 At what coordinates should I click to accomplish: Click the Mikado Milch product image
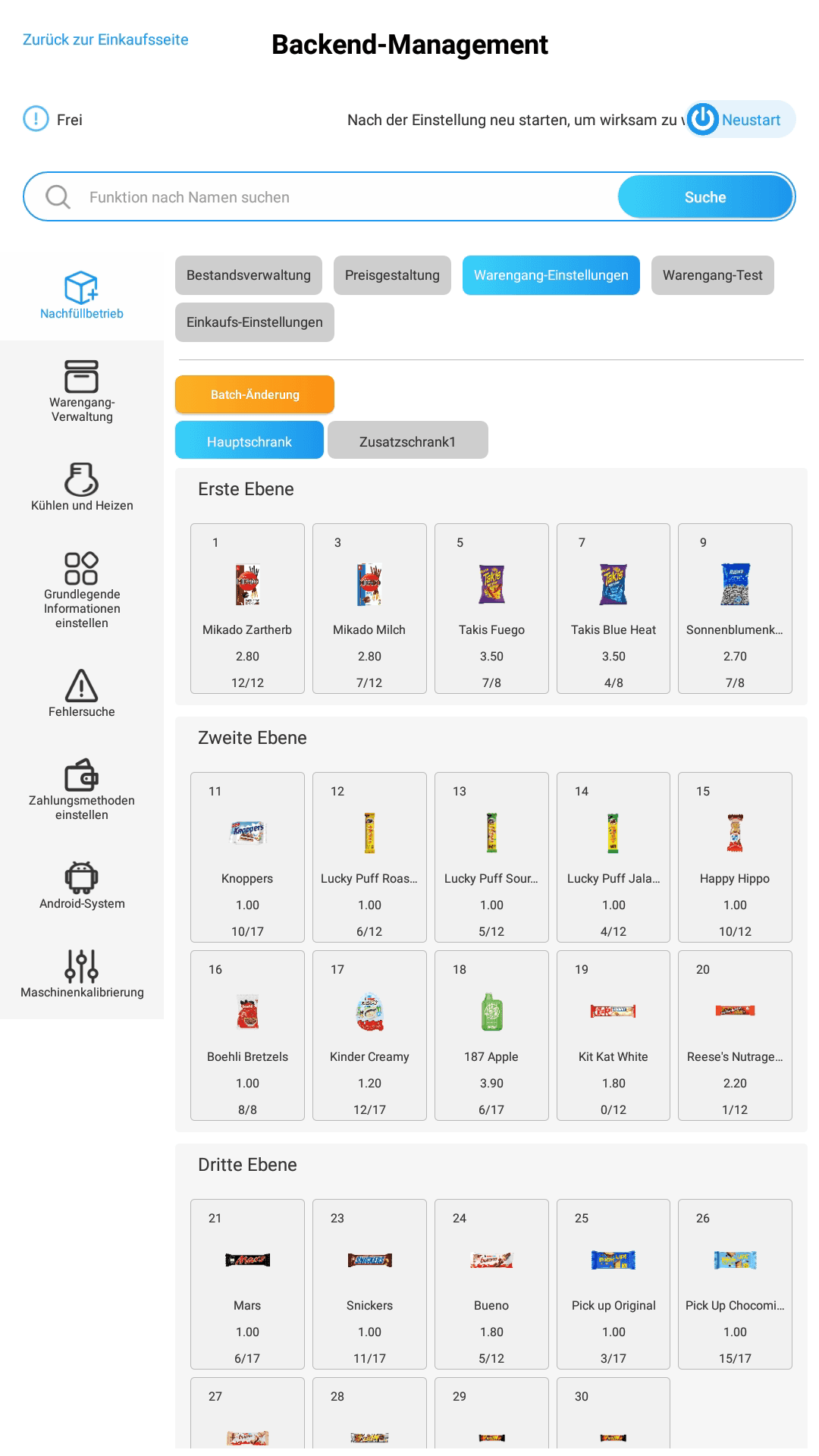pos(369,584)
